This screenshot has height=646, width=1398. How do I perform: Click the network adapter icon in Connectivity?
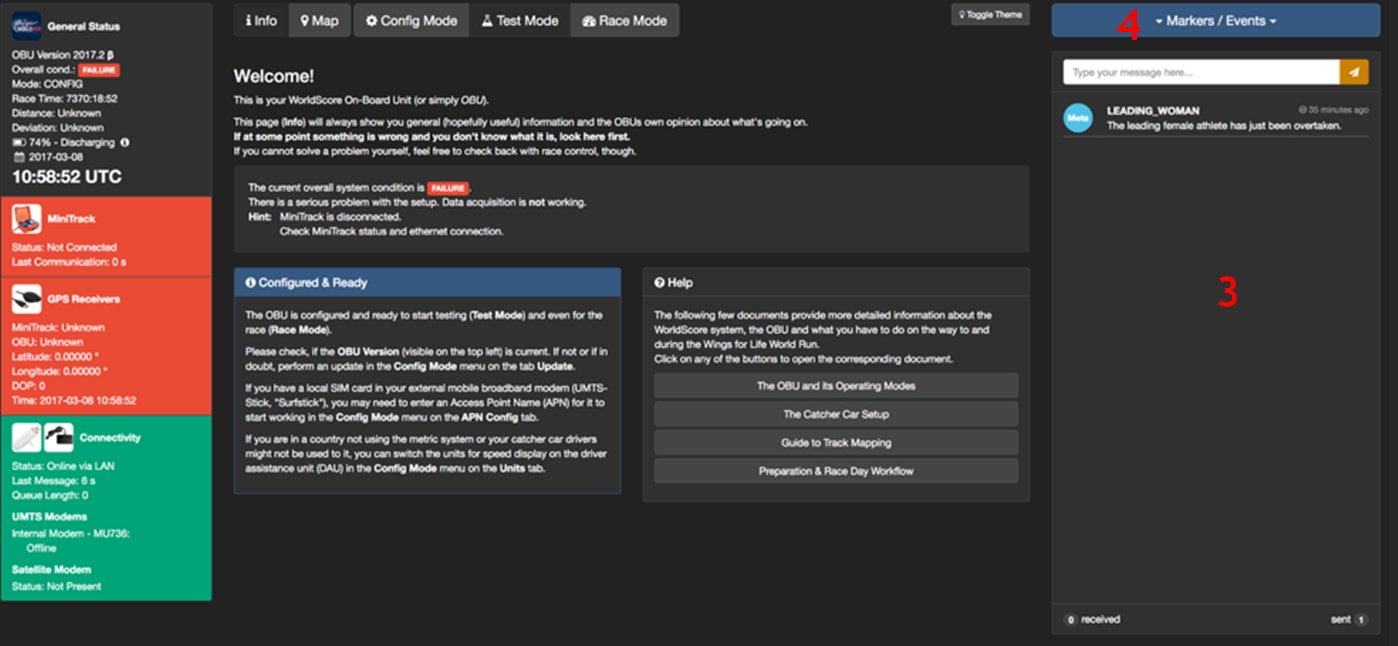tap(58, 437)
